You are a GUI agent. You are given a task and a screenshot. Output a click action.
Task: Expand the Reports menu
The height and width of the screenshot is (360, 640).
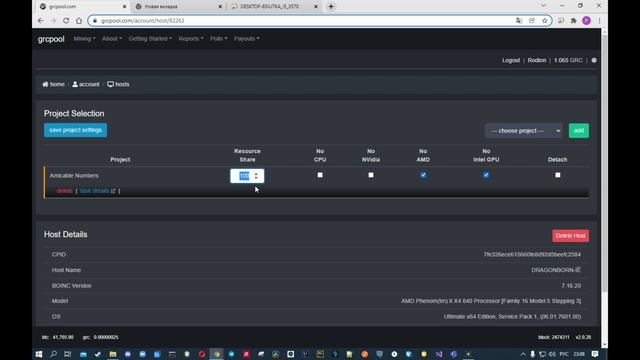click(x=191, y=39)
